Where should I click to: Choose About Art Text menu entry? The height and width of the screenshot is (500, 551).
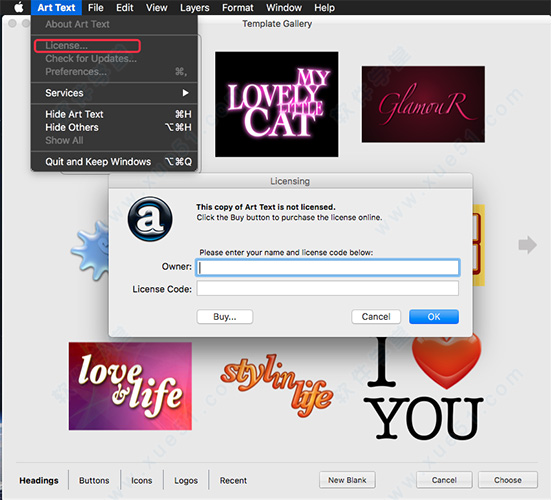tap(114, 24)
